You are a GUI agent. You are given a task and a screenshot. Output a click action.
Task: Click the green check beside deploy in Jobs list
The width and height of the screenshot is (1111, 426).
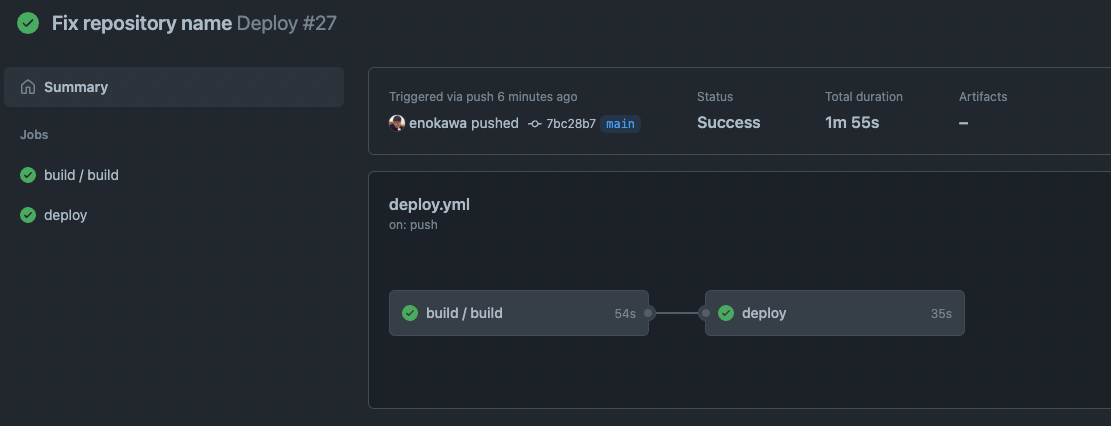pyautogui.click(x=28, y=215)
